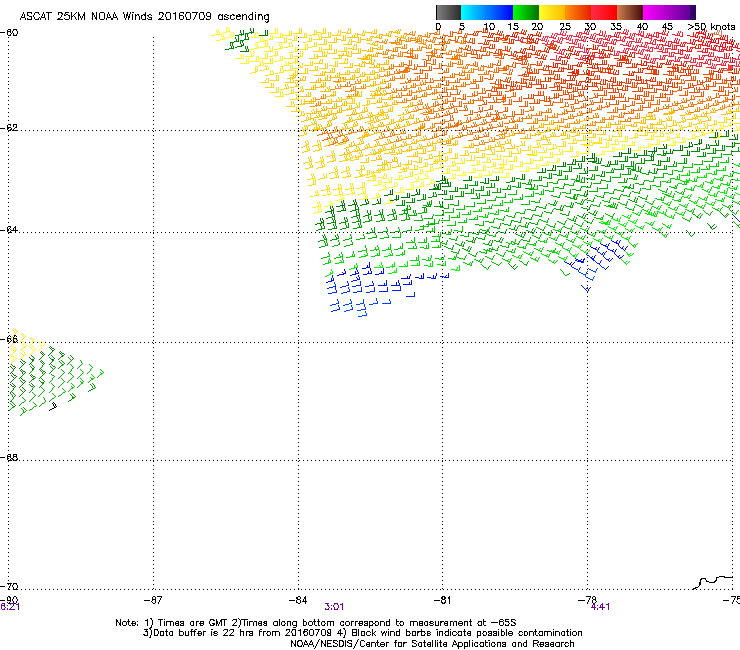This screenshot has height=650, width=740.
Task: Click the purple 3:01 time stamp
Action: point(334,607)
